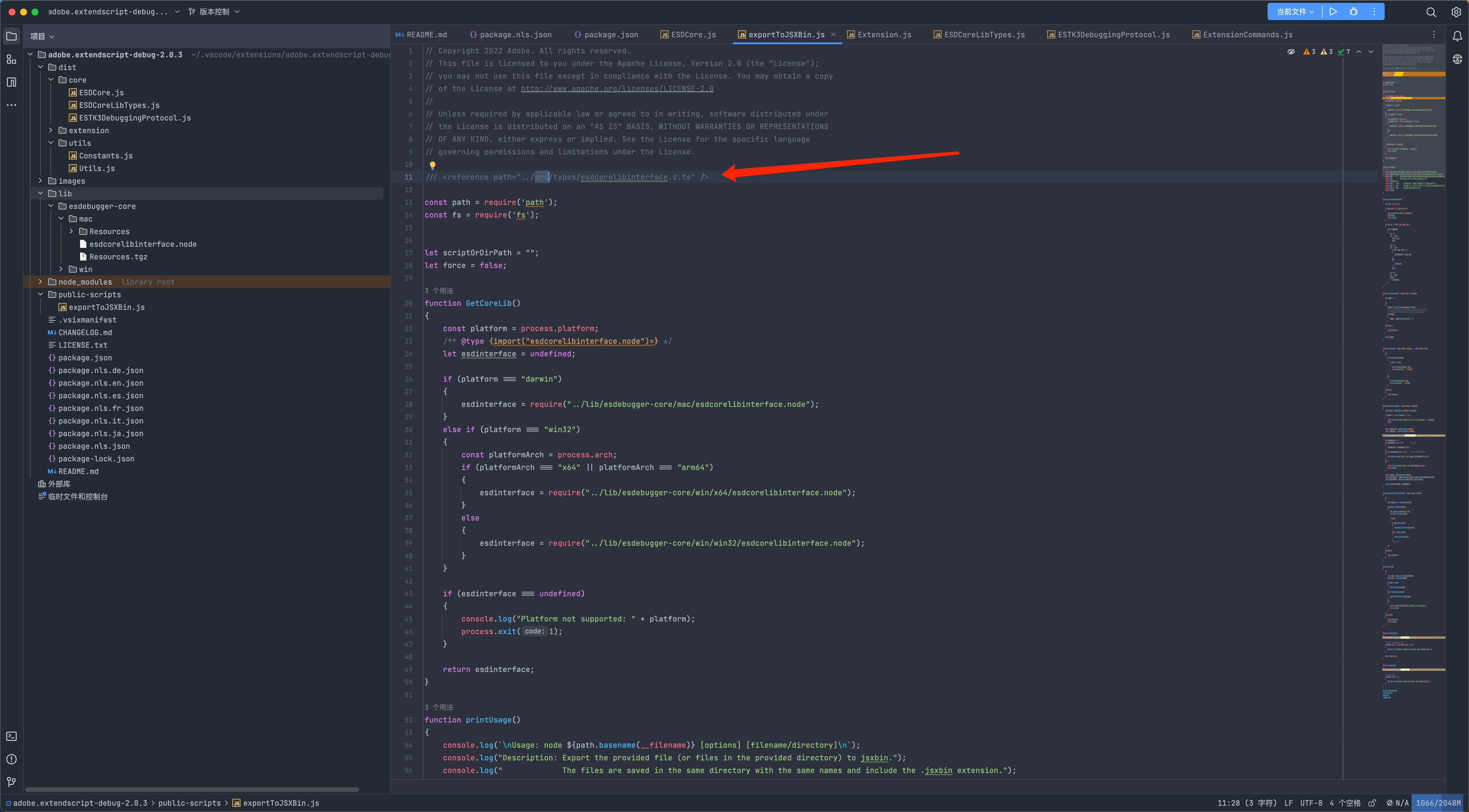The height and width of the screenshot is (812, 1469).
Task: Collapse the esdebugger-core folder
Action: (51, 206)
